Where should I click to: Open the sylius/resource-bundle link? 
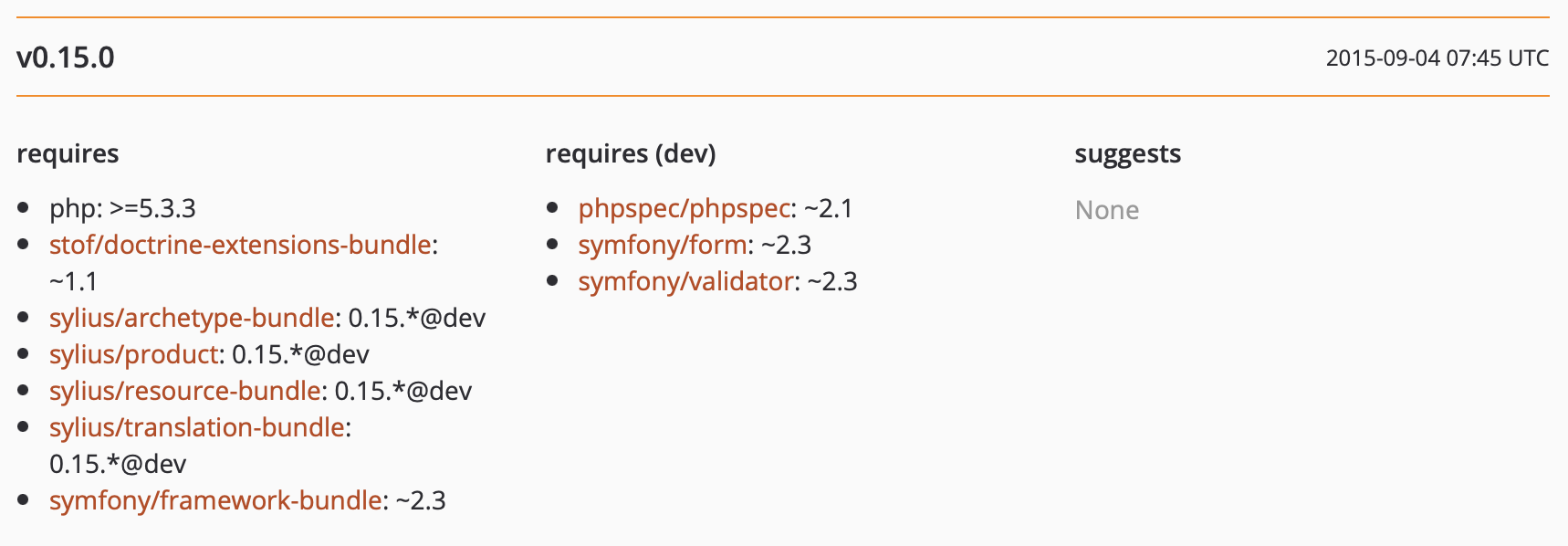coord(184,391)
